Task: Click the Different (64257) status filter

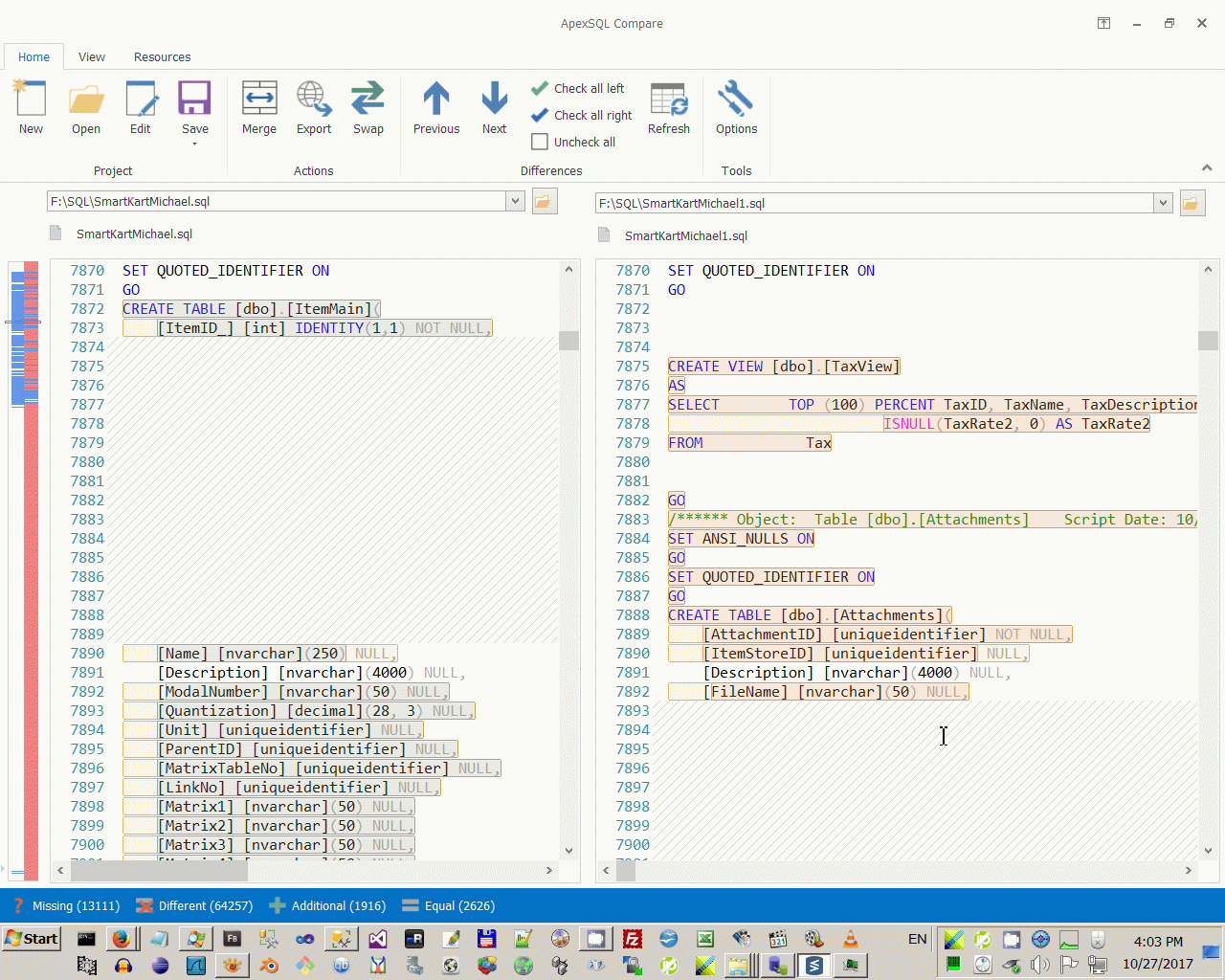Action: click(x=194, y=905)
